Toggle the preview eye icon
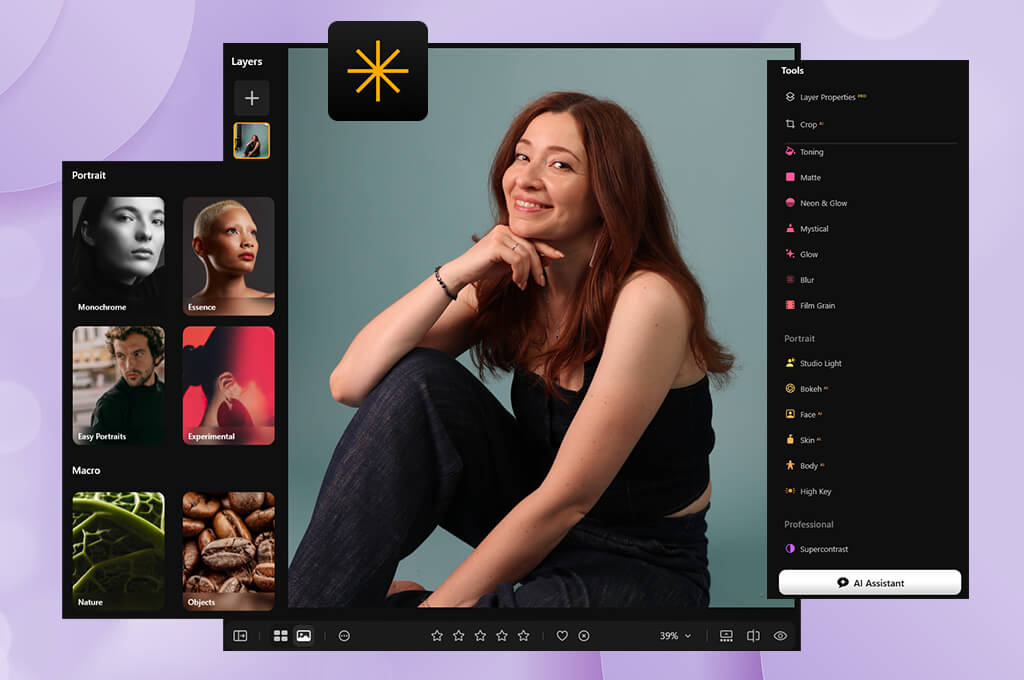1024x680 pixels. click(x=780, y=636)
